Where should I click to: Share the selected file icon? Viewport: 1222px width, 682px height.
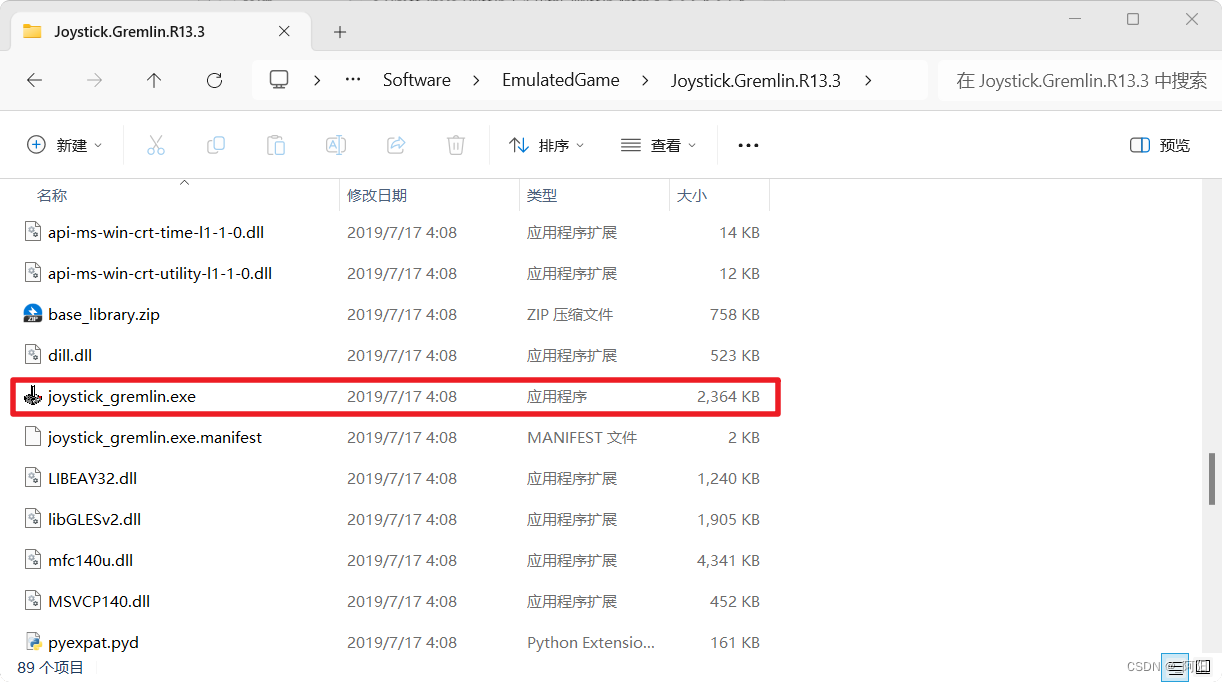(396, 145)
